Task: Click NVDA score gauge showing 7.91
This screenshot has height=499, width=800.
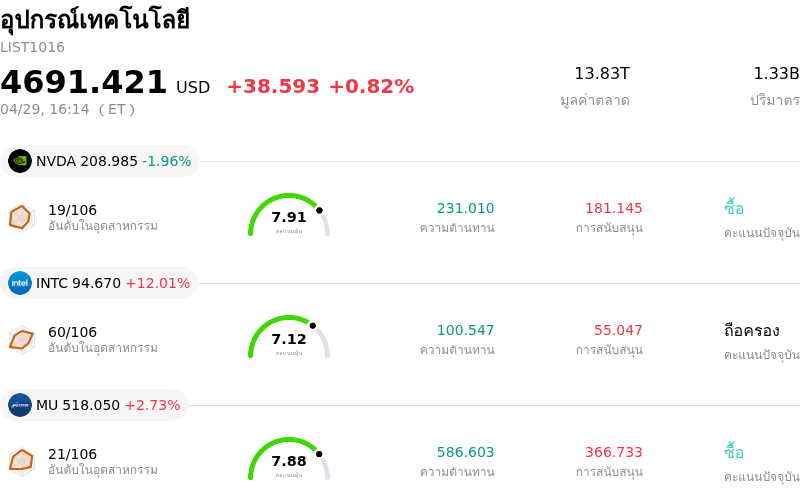Action: click(289, 216)
